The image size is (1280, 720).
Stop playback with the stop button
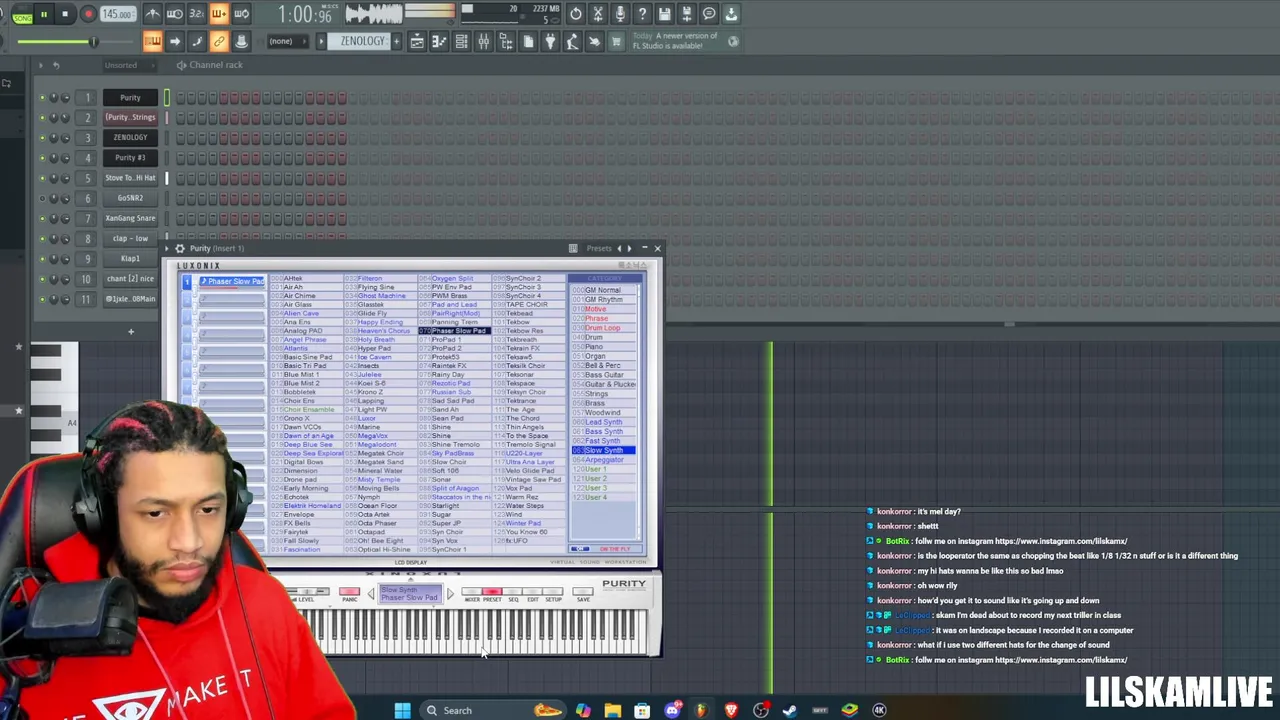[x=65, y=14]
